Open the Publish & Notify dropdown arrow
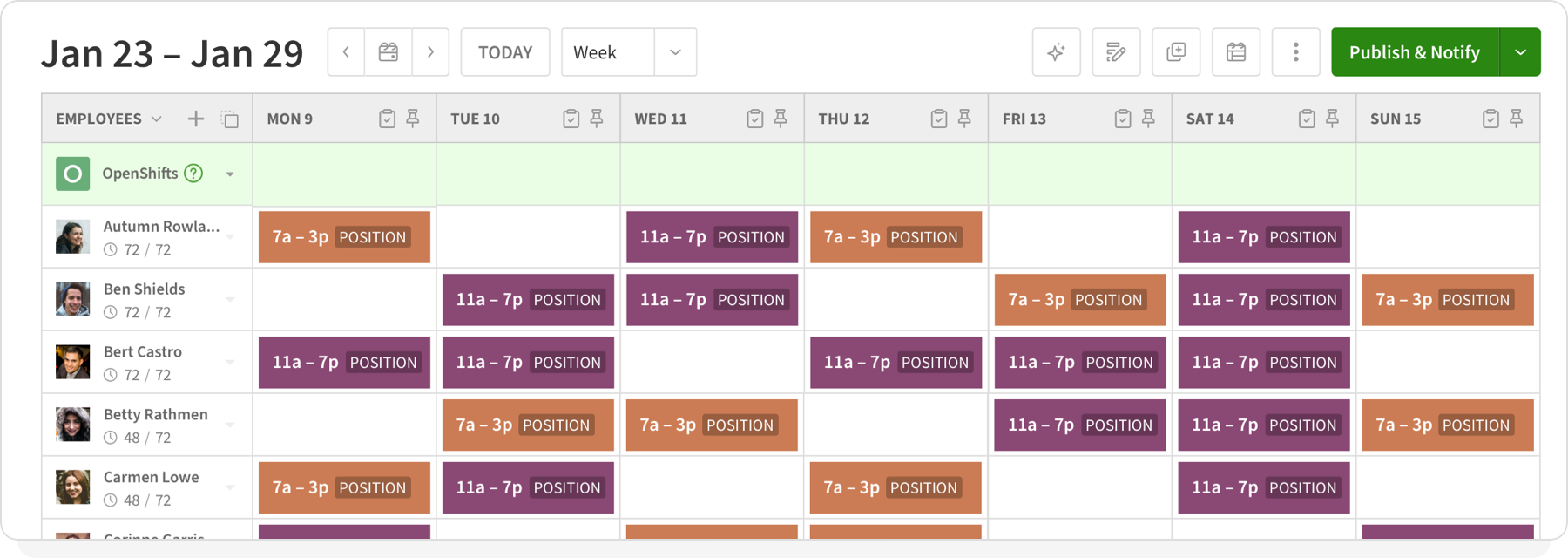 (x=1521, y=51)
